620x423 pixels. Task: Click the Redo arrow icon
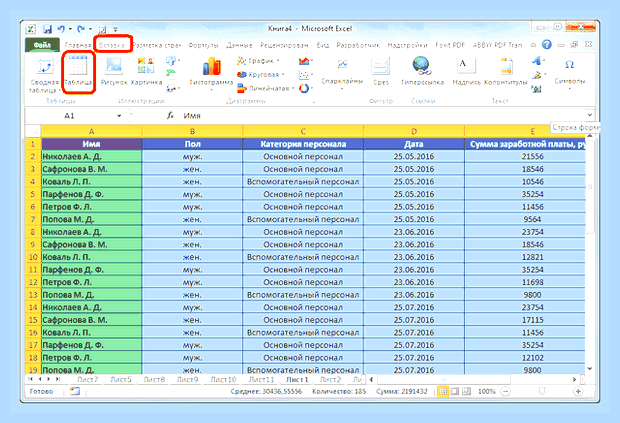(x=81, y=29)
